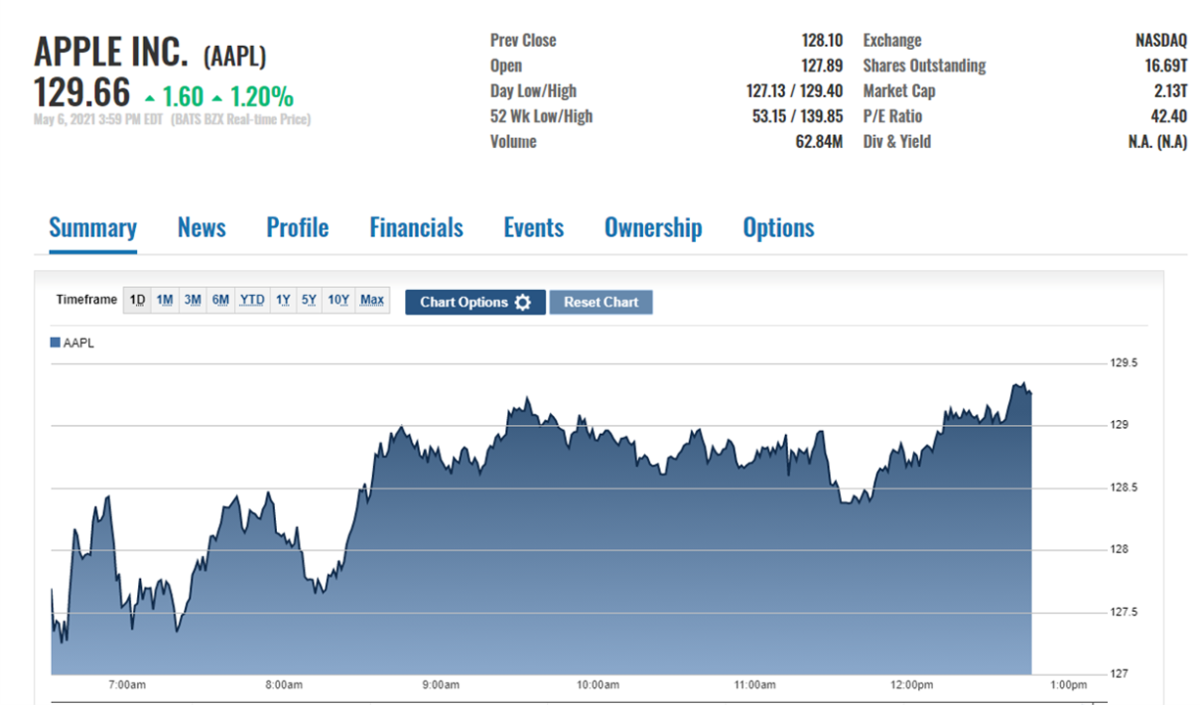Click the 2.13T market cap value

pos(1169,91)
